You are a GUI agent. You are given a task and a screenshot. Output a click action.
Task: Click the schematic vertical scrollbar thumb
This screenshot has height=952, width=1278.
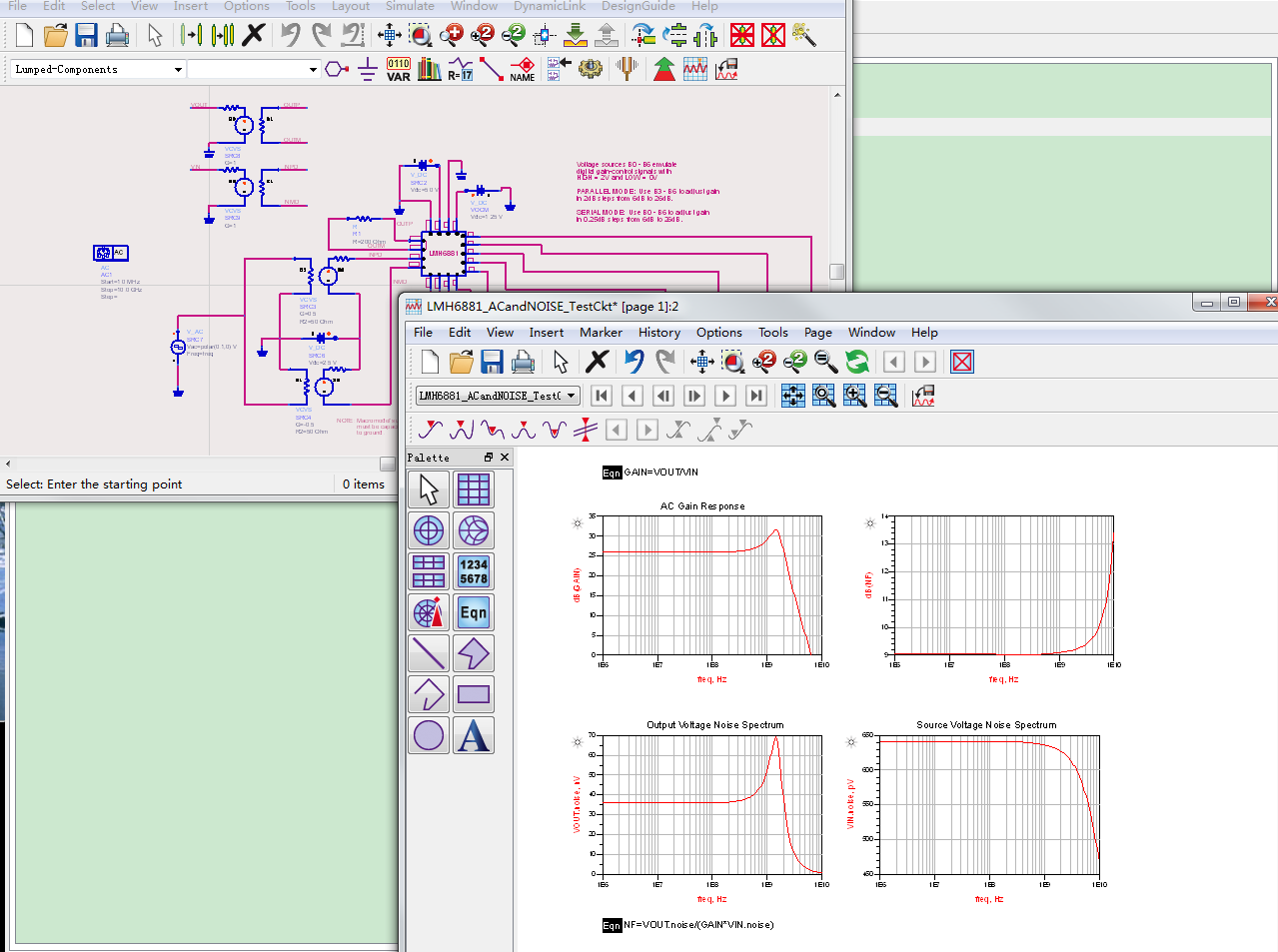click(837, 272)
